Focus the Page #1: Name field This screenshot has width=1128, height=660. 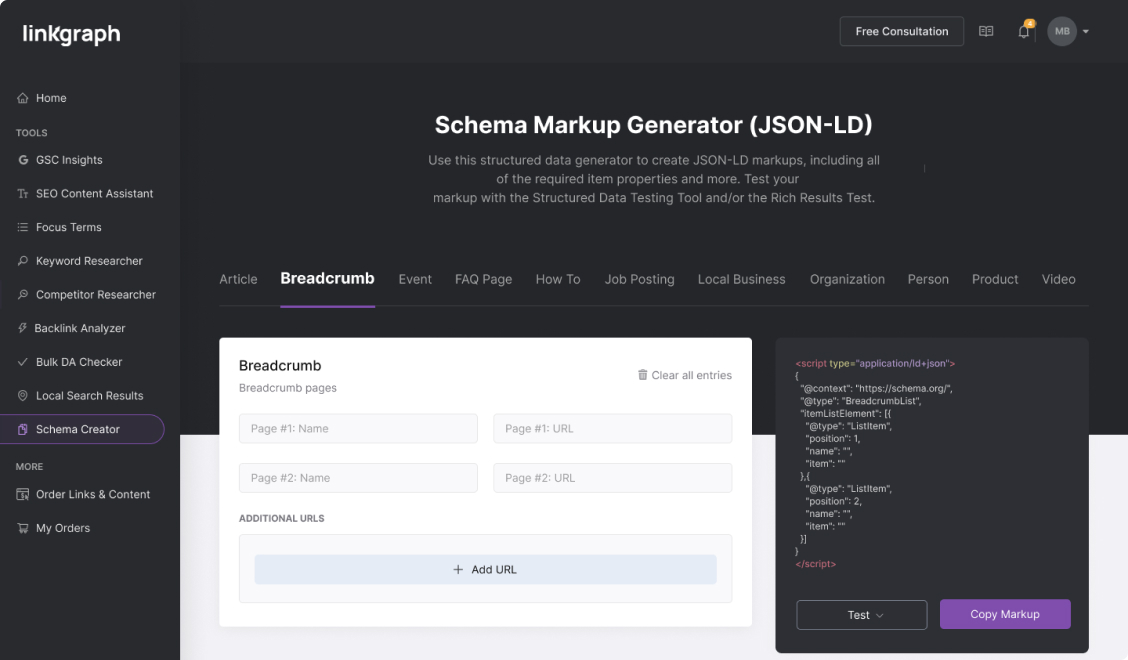(358, 428)
